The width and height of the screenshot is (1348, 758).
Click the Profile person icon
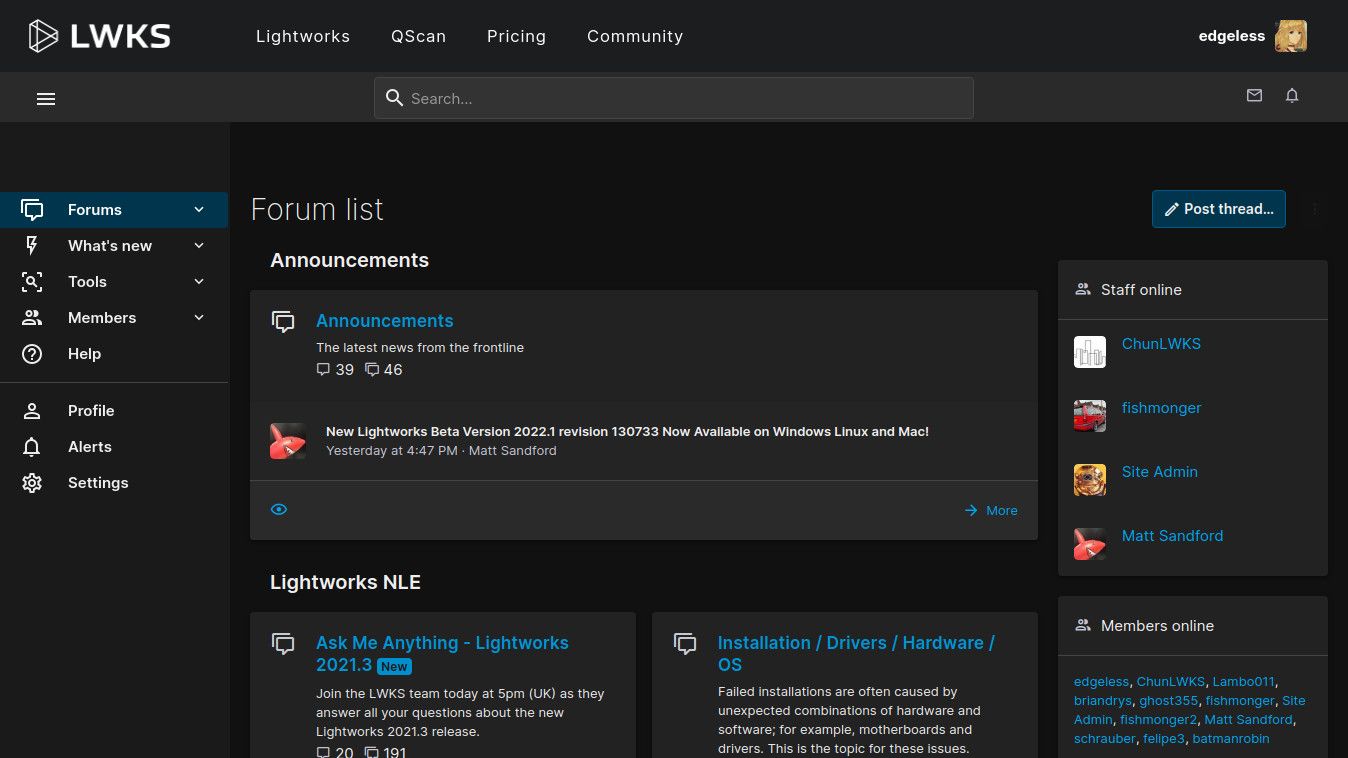[x=32, y=411]
